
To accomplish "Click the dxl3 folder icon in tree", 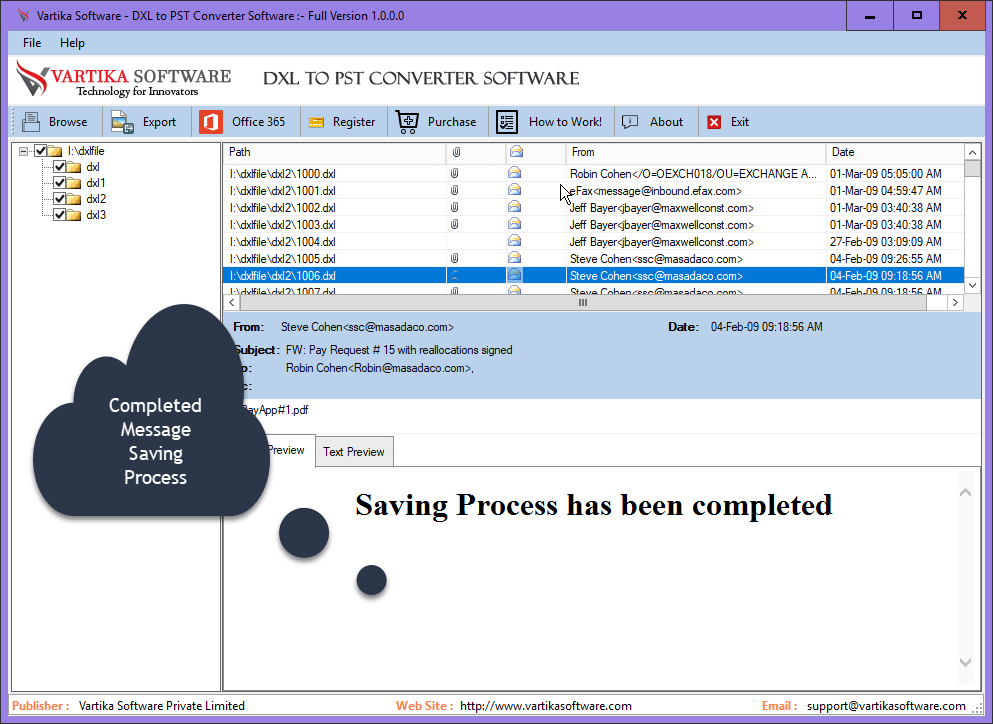I will pyautogui.click(x=75, y=215).
